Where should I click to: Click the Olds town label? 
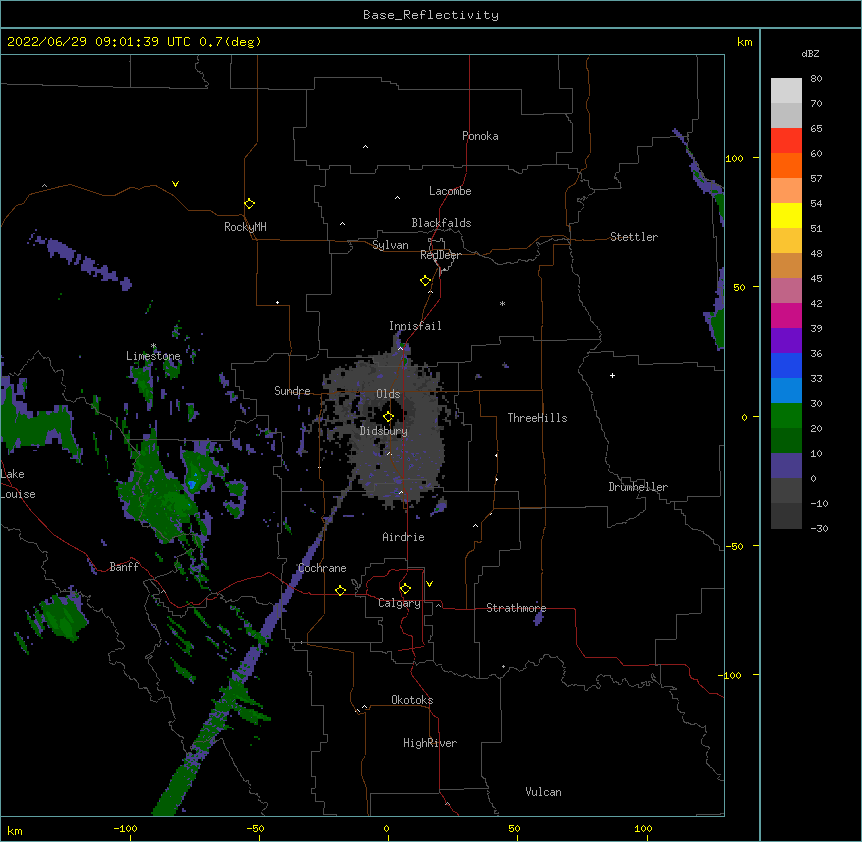click(x=388, y=394)
